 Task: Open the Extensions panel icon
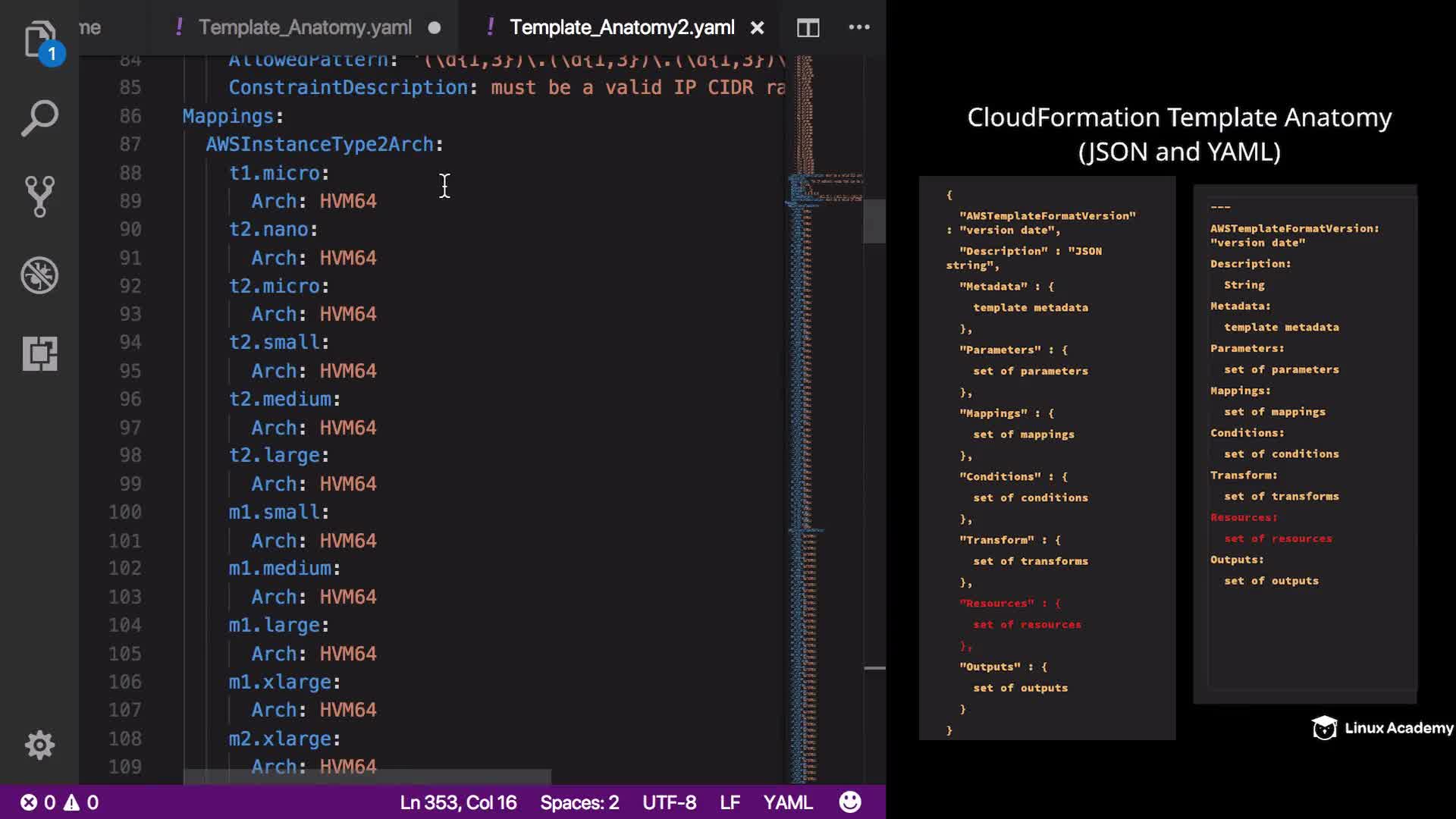(x=39, y=353)
